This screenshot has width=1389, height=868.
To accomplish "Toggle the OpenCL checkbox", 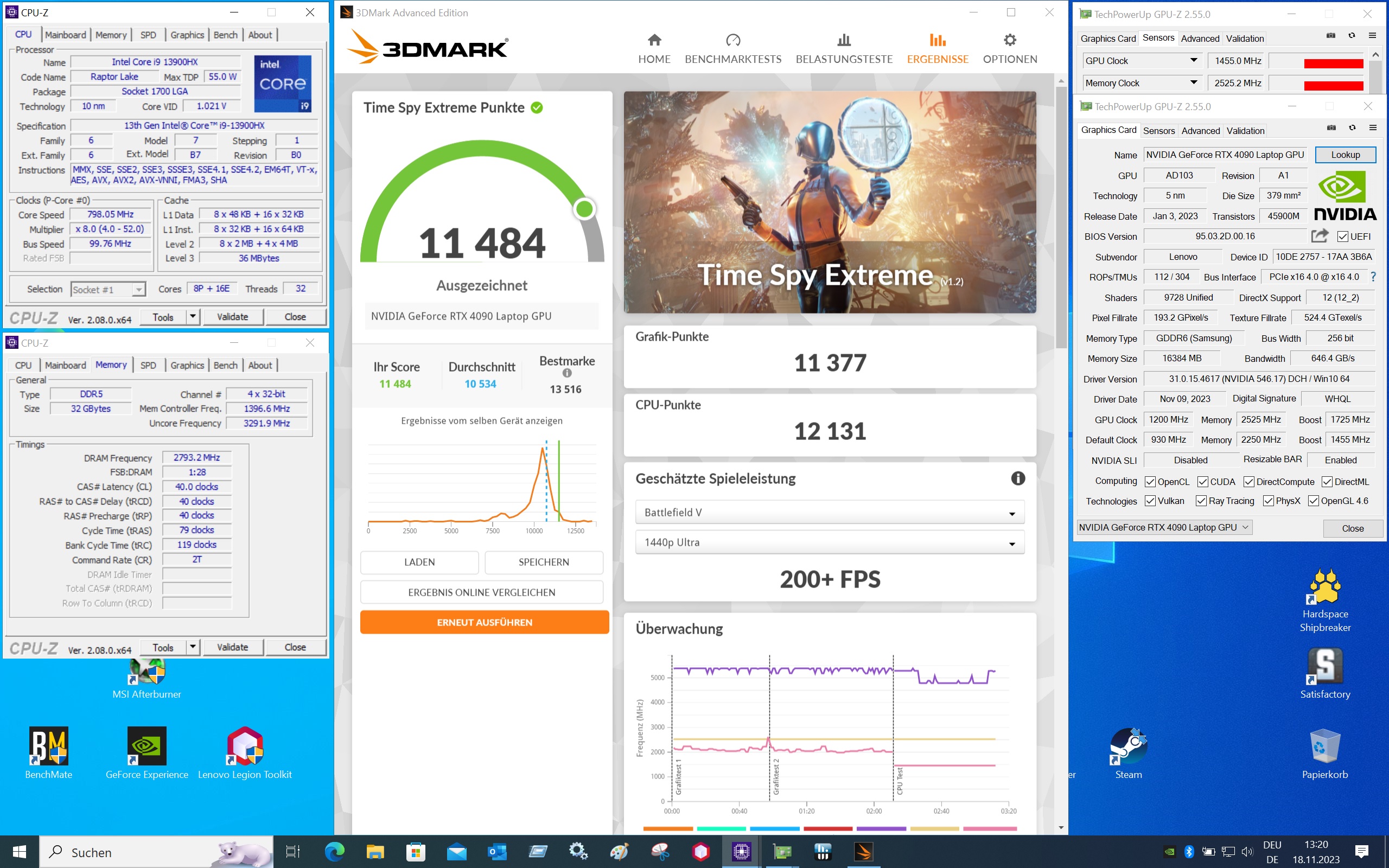I will pos(1150,482).
